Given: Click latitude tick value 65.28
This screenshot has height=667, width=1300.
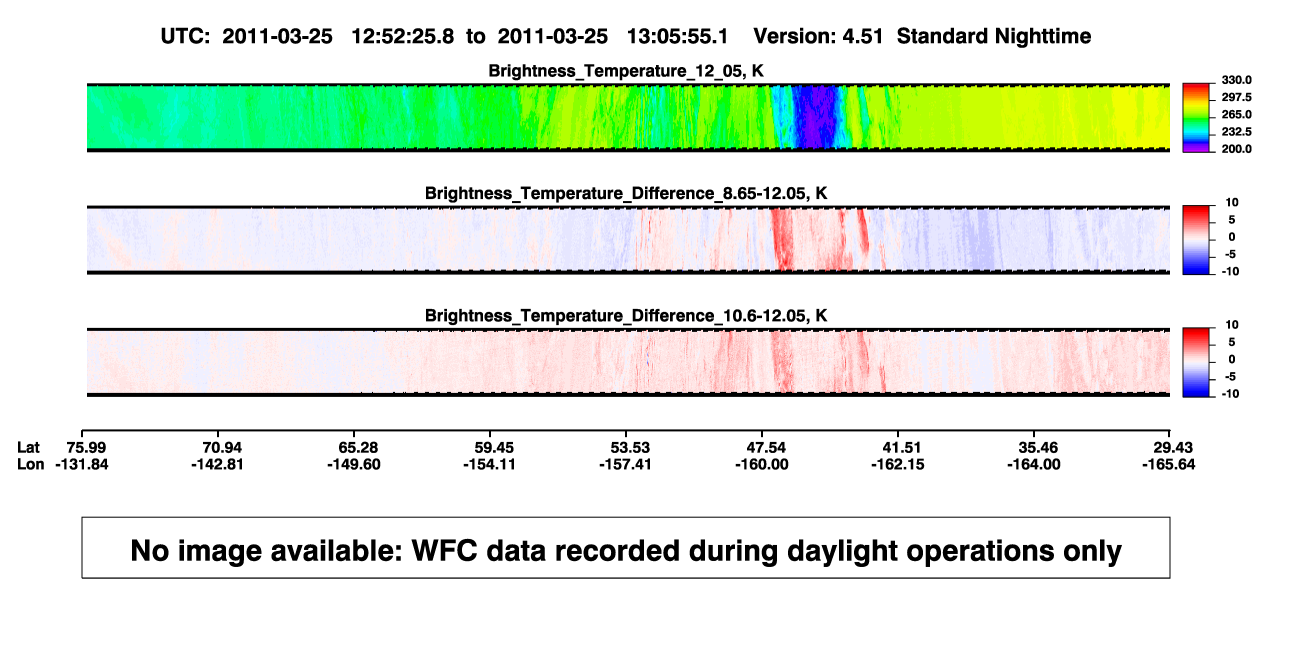Looking at the screenshot, I should (358, 446).
